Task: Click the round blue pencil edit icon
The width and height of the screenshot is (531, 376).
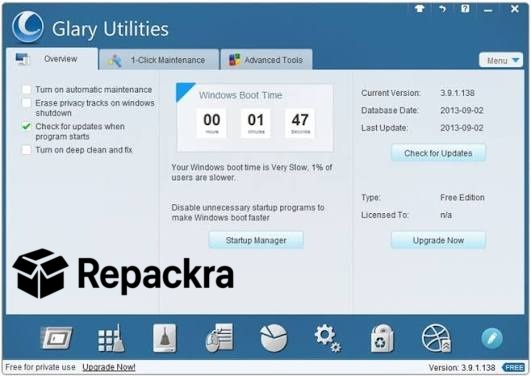Action: tap(492, 338)
